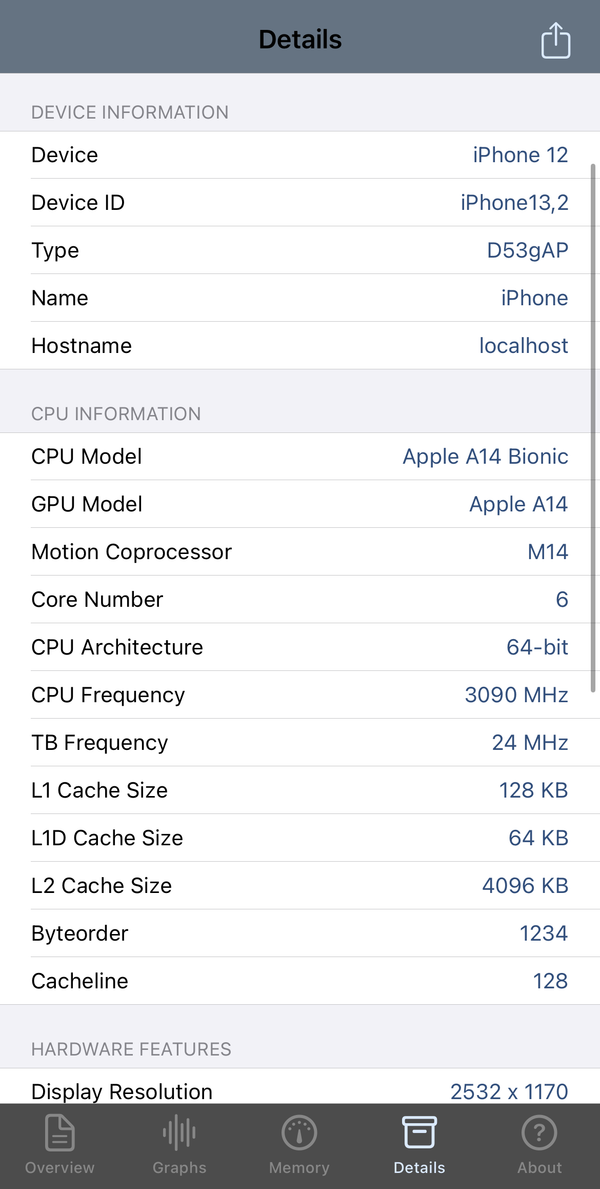Screen dimensions: 600x1189
Task: Select the TB Frequency label
Action: [x=99, y=742]
